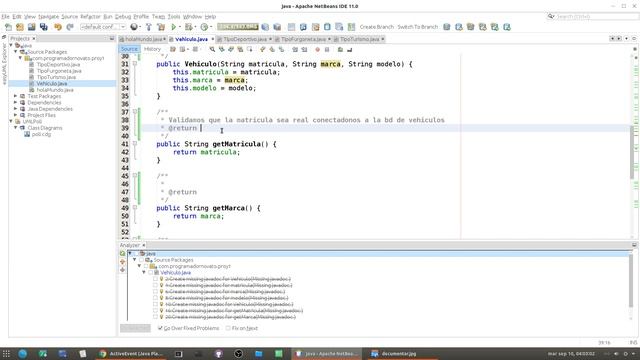The height and width of the screenshot is (360, 640).
Task: Expand the Java Dependencies node
Action: (x=16, y=109)
